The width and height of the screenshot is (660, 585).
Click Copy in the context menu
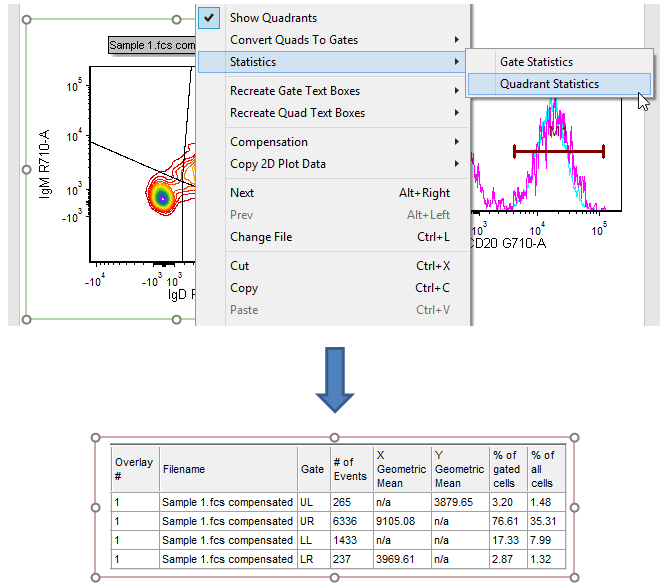tap(244, 288)
